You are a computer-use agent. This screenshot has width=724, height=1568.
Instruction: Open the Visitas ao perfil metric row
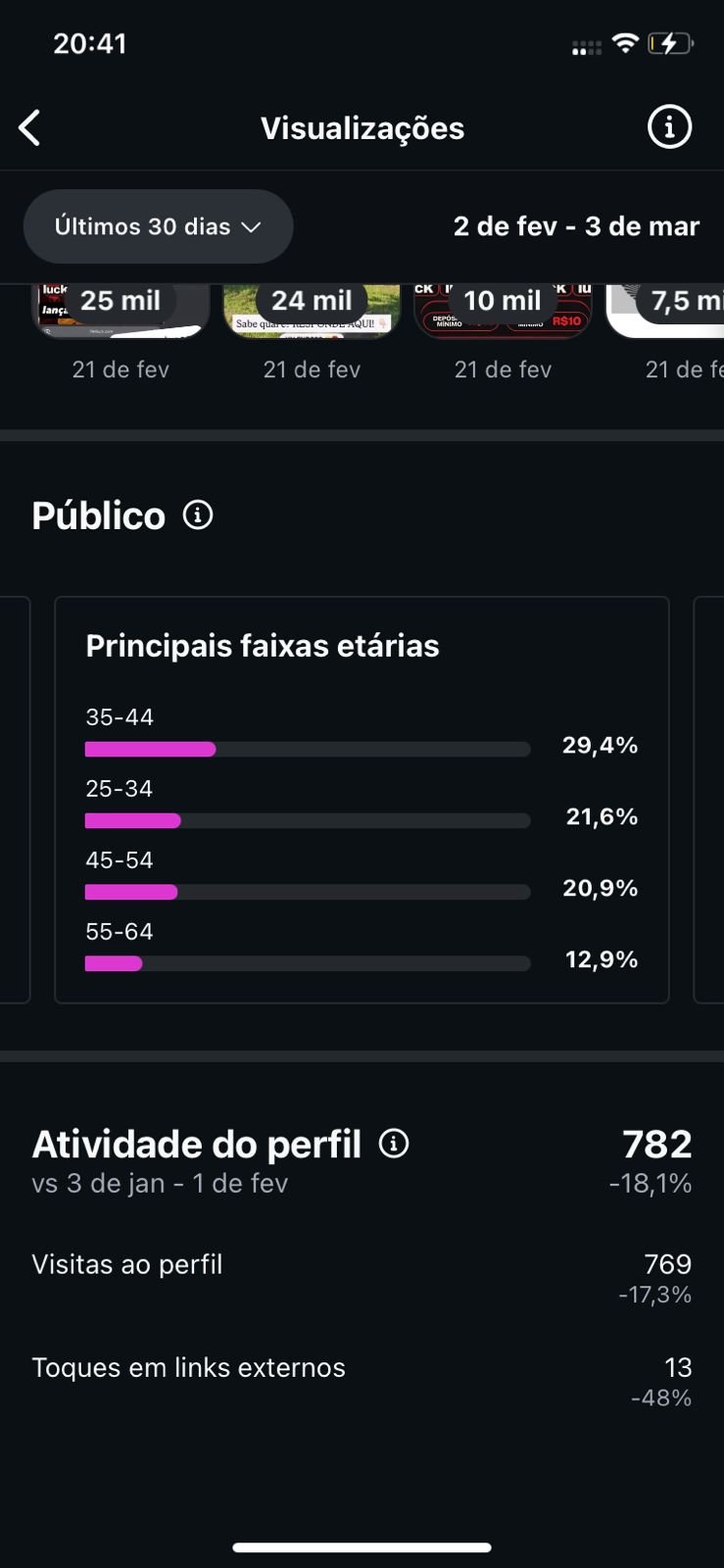point(362,1278)
